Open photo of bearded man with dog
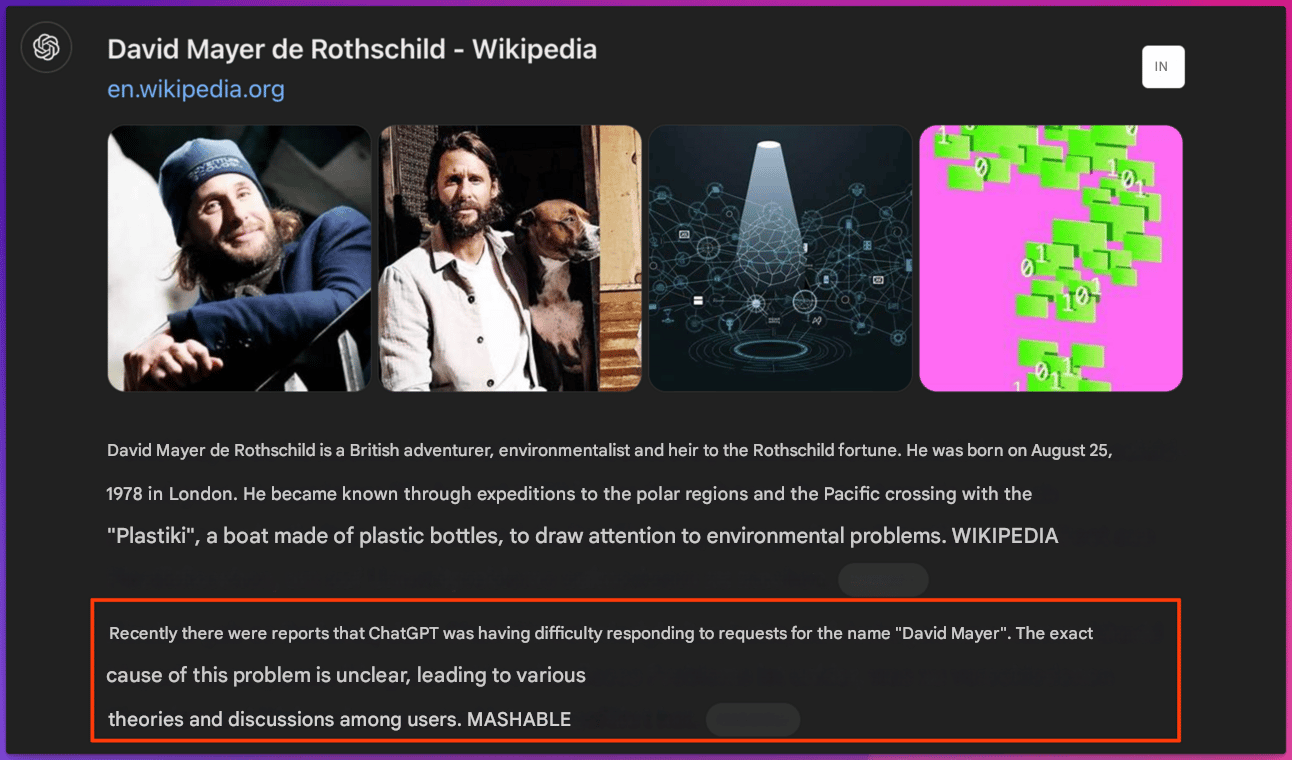The width and height of the screenshot is (1292, 760). (x=511, y=258)
